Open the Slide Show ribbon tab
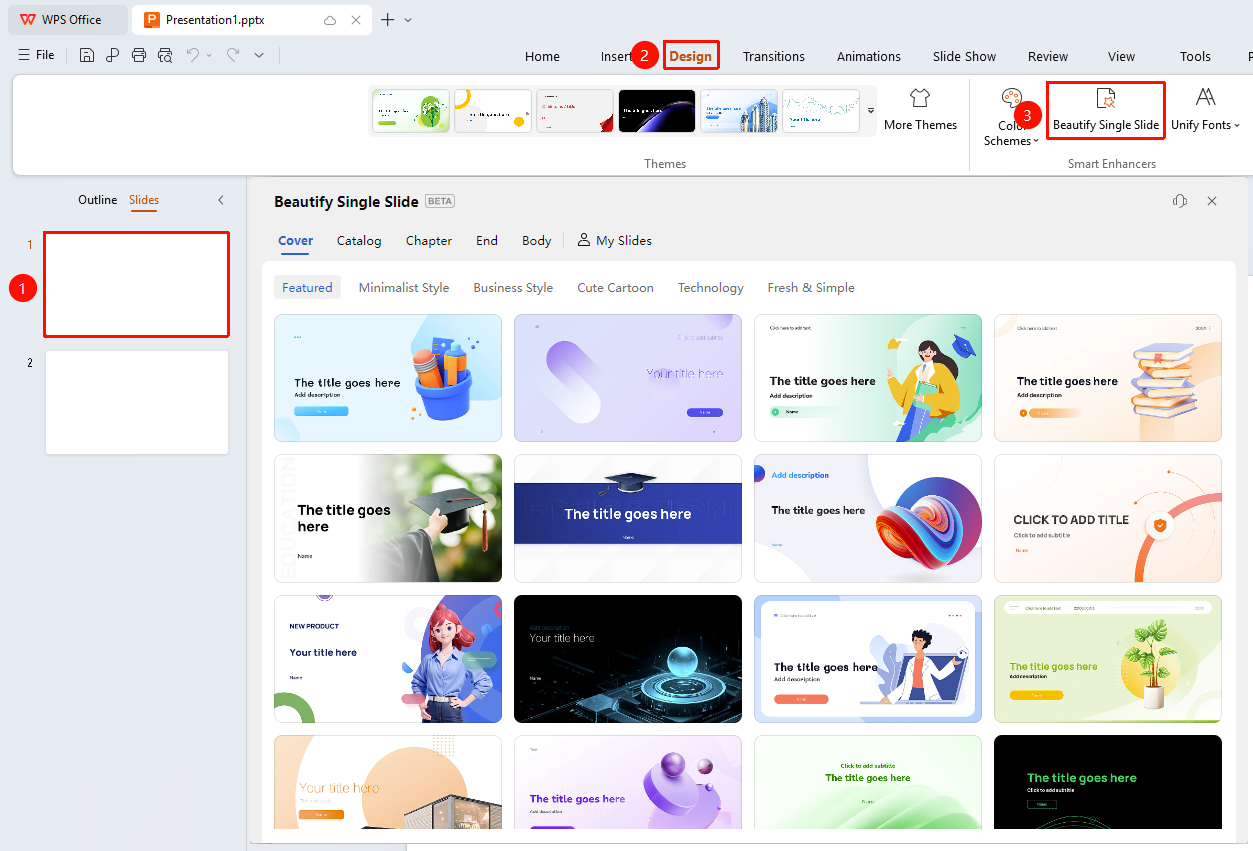The width and height of the screenshot is (1253, 851). tap(964, 56)
